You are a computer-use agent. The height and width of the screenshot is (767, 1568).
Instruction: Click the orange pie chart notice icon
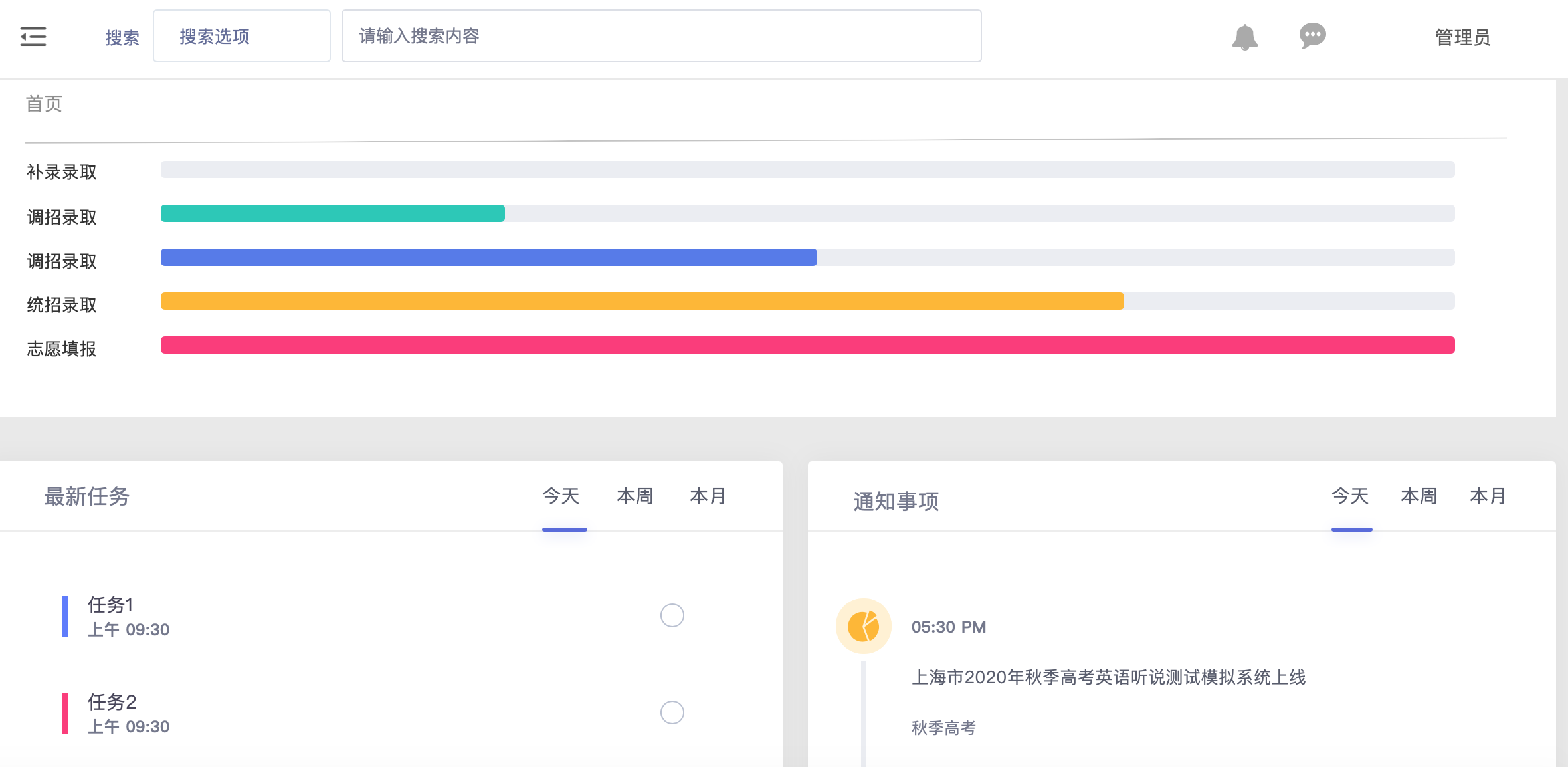[x=863, y=626]
